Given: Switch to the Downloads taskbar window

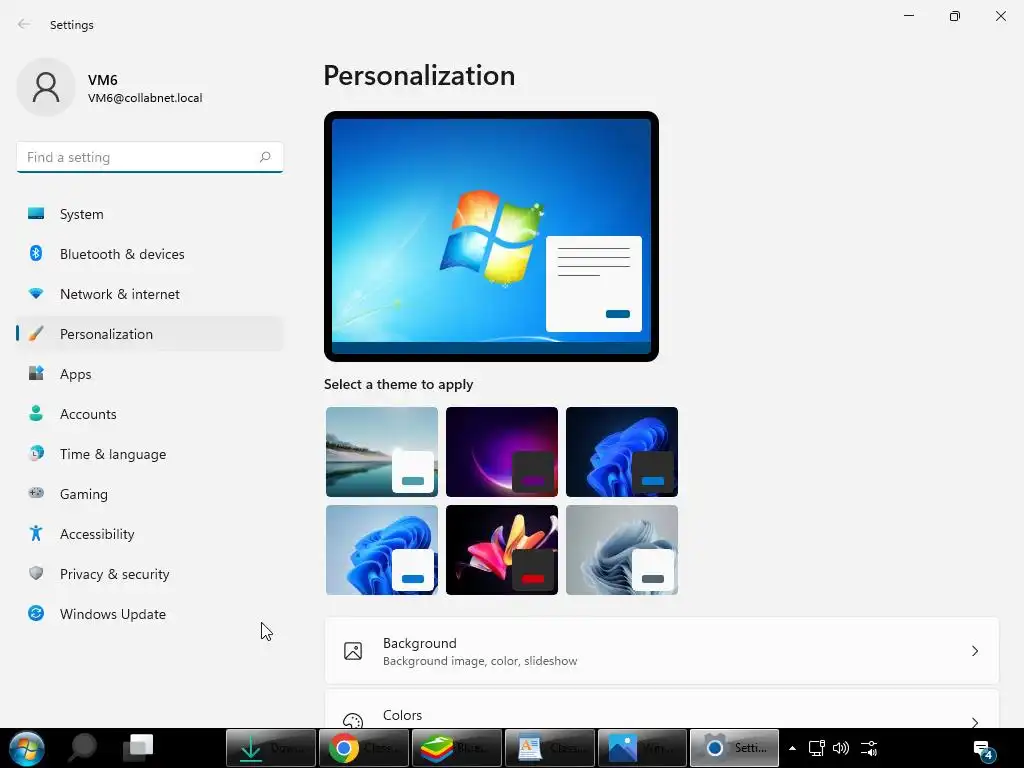Looking at the screenshot, I should [x=270, y=748].
